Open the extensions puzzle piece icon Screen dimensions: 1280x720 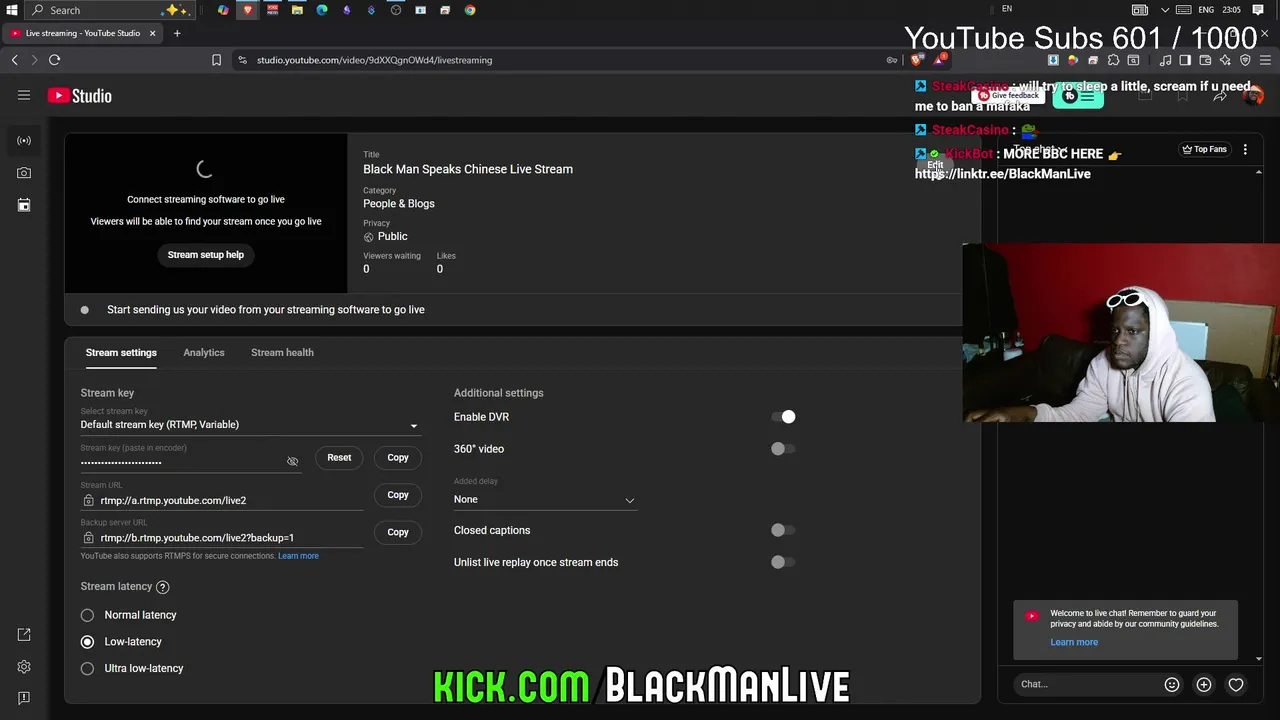pos(1113,60)
